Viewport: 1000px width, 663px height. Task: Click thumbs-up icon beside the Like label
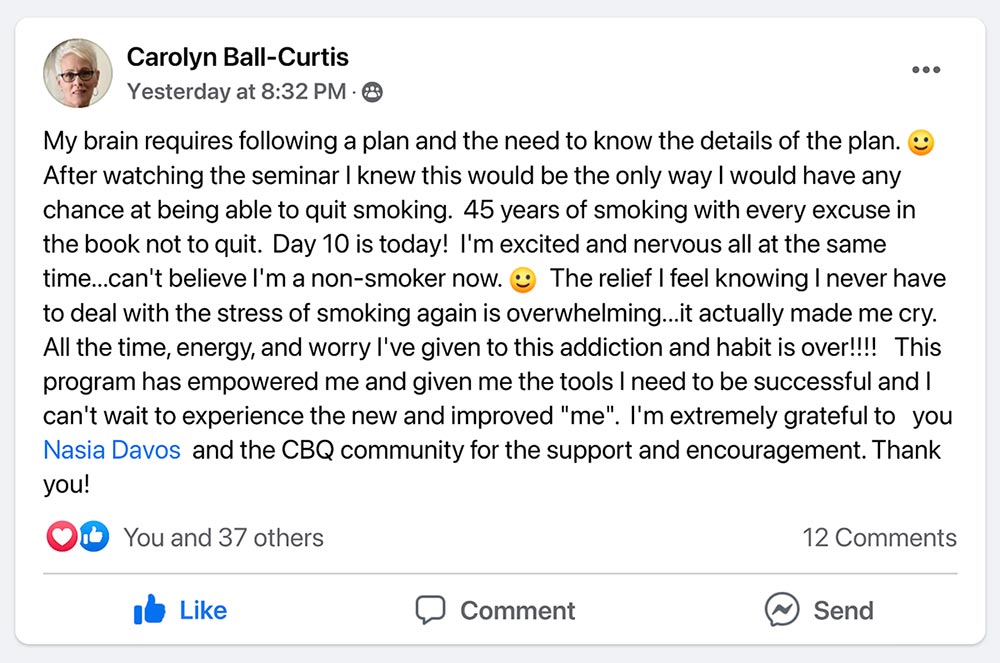pos(150,610)
